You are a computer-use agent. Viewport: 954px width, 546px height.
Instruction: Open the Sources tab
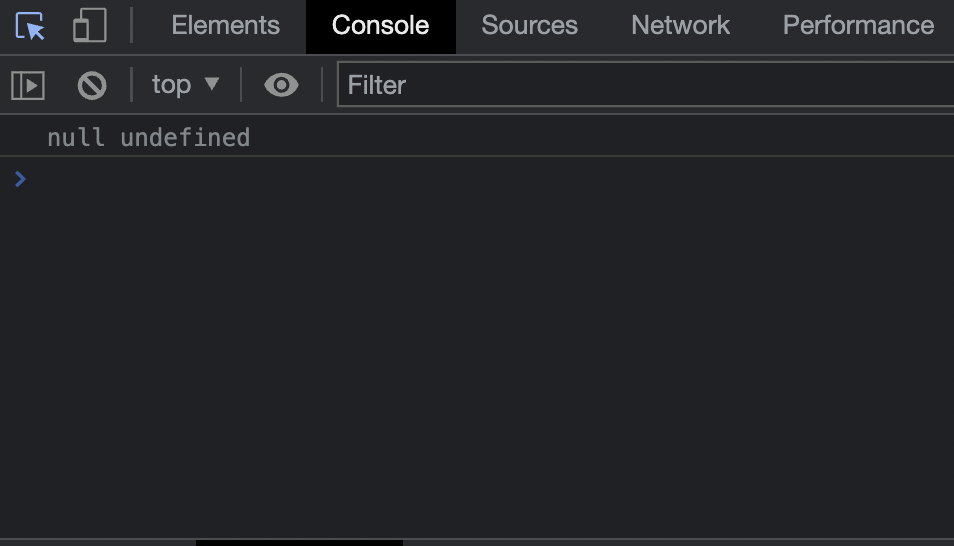(529, 26)
